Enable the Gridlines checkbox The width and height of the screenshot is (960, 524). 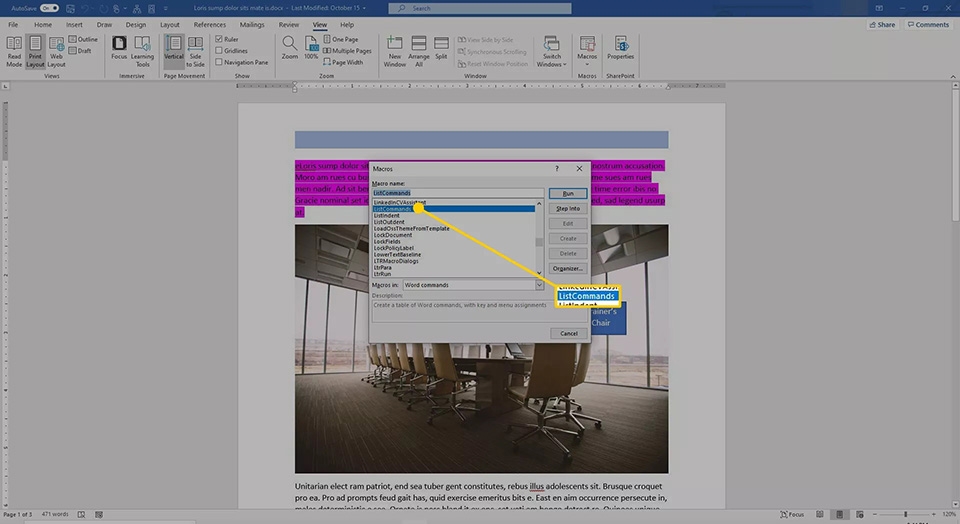click(x=219, y=51)
